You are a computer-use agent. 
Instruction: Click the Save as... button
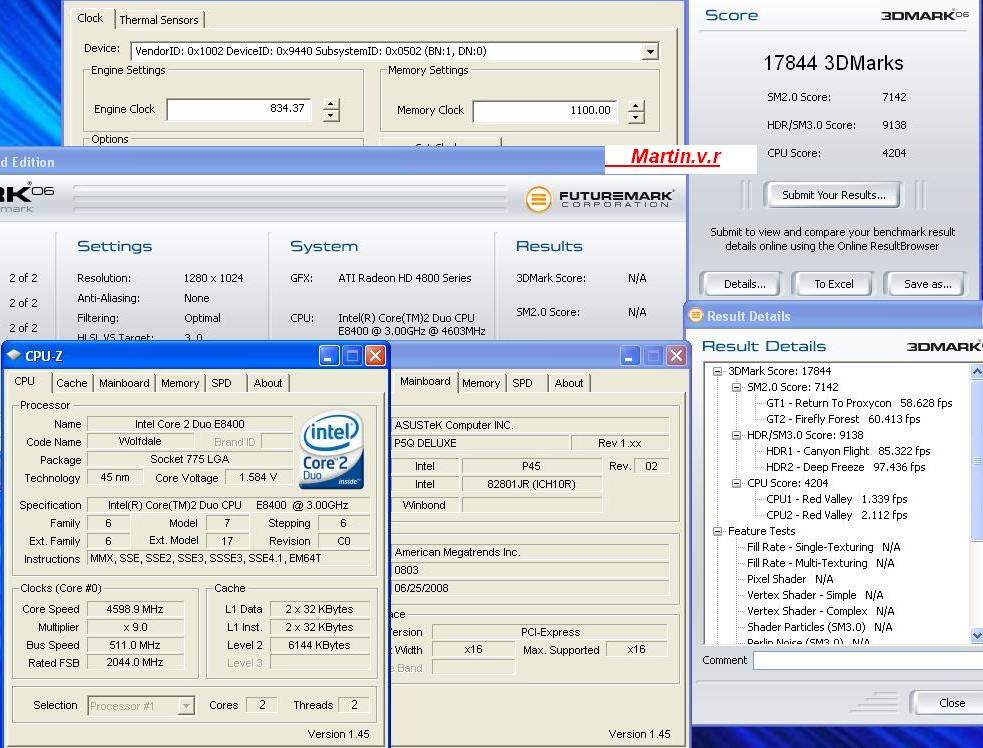(927, 284)
